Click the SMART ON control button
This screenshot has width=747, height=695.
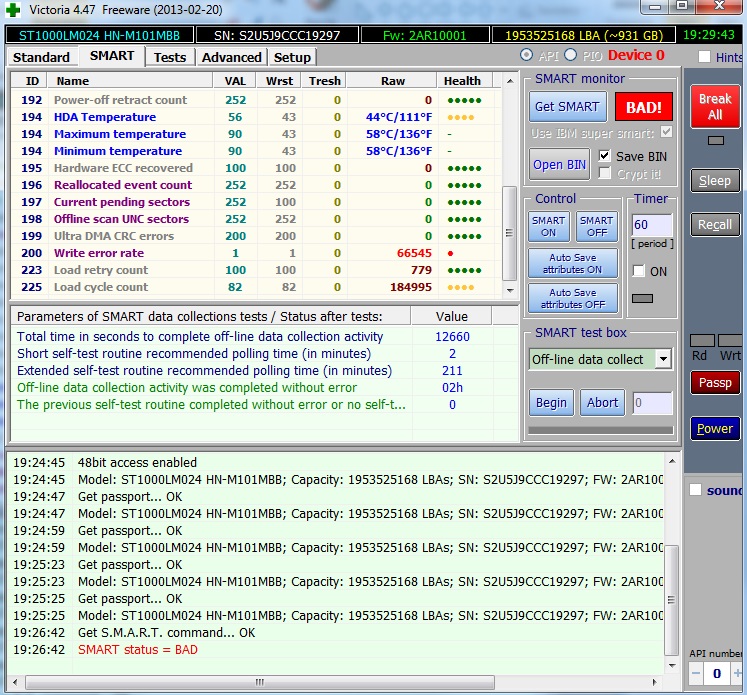coord(548,226)
